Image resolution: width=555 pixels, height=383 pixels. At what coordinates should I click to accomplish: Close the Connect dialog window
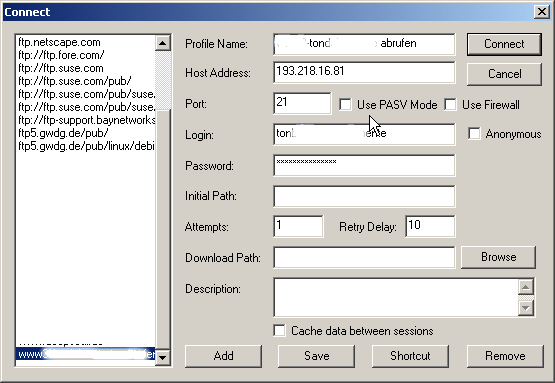tap(542, 12)
